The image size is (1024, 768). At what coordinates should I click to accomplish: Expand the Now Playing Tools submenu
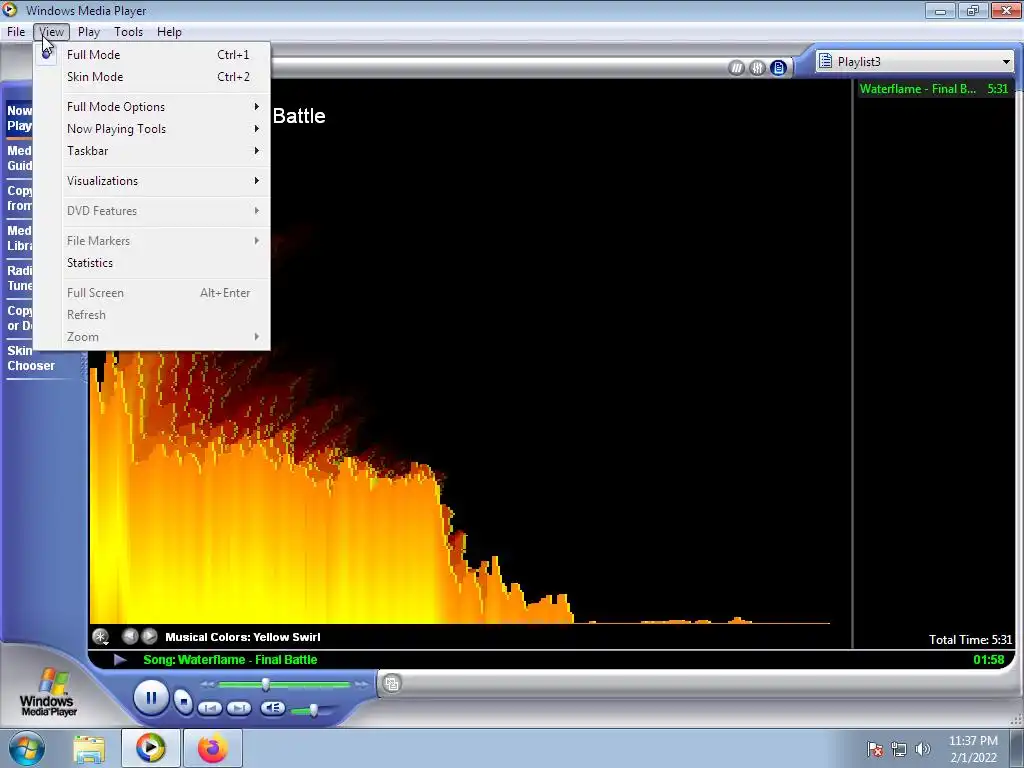pyautogui.click(x=152, y=129)
